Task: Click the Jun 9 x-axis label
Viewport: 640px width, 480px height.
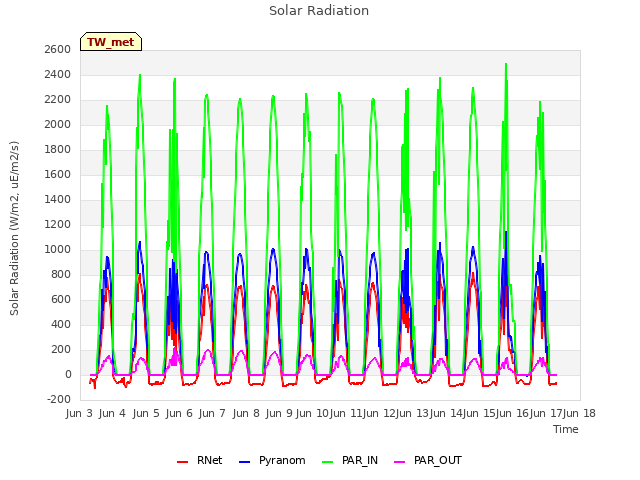Action: 279,413
